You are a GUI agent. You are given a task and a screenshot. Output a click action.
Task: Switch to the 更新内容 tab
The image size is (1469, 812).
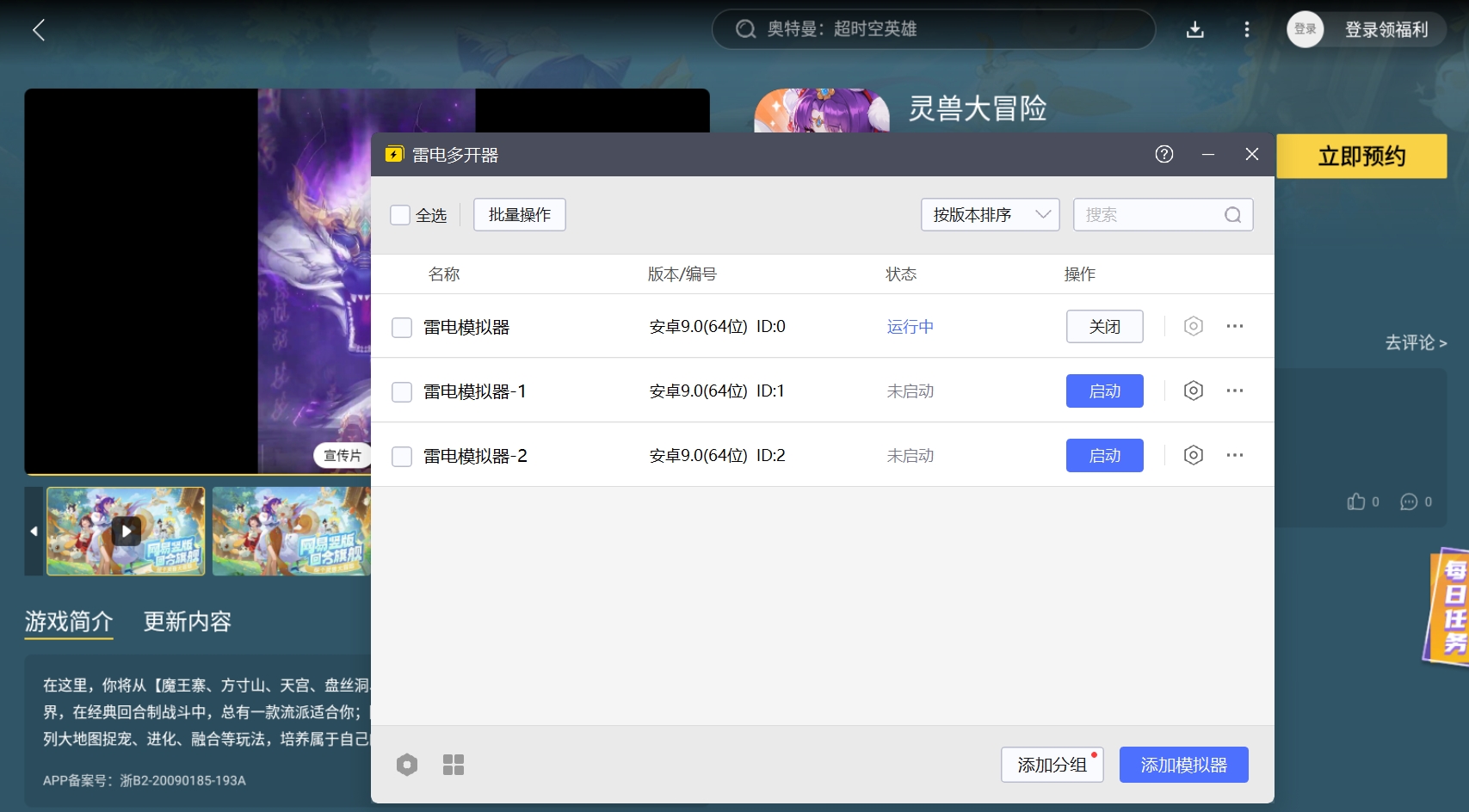[x=188, y=621]
